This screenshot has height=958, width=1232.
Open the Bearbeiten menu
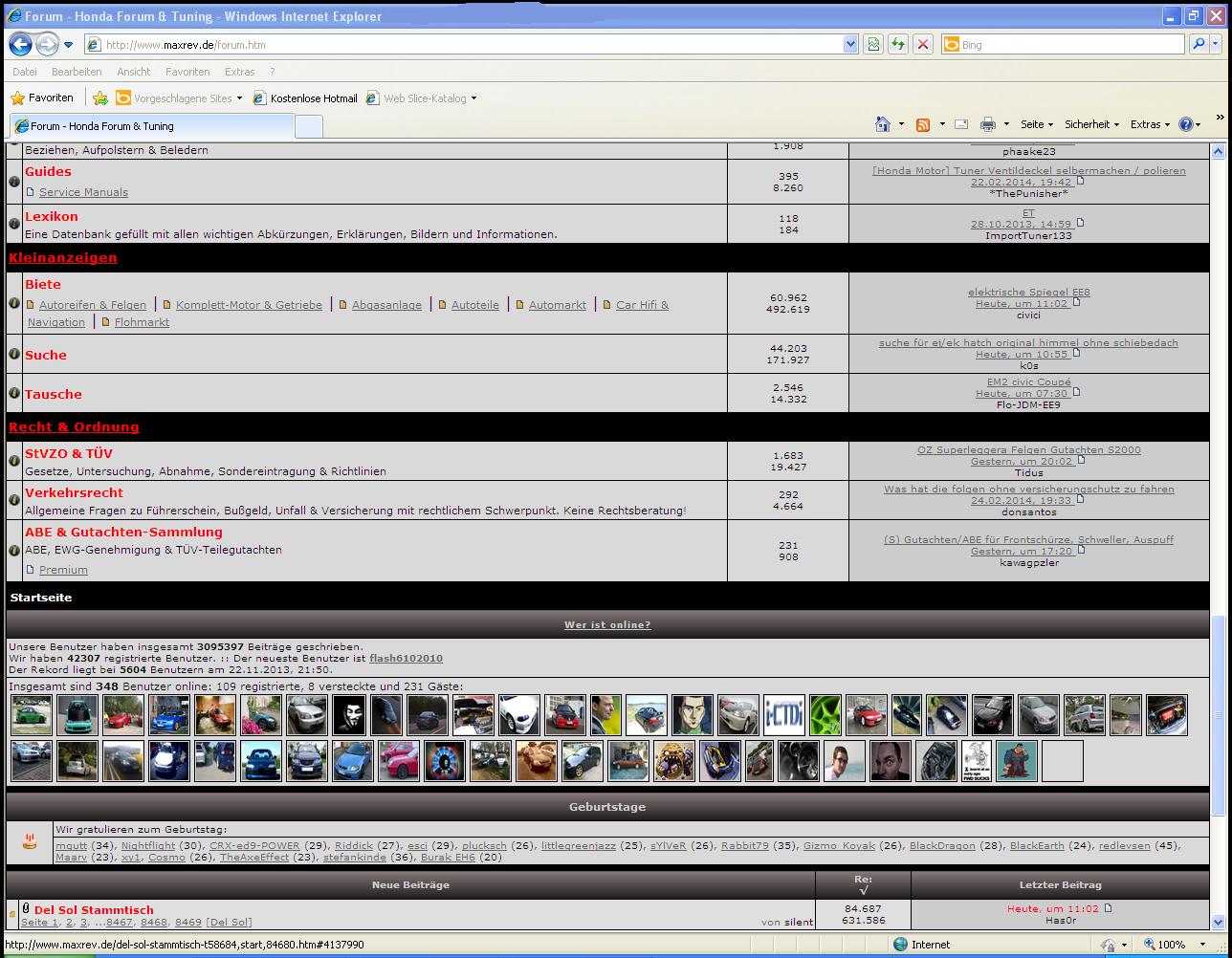(77, 72)
